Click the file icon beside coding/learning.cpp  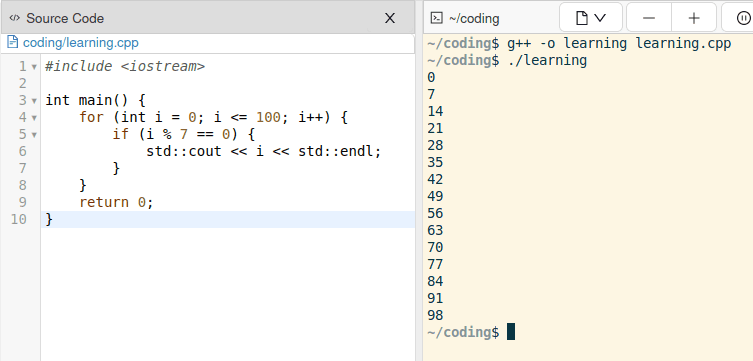12,43
